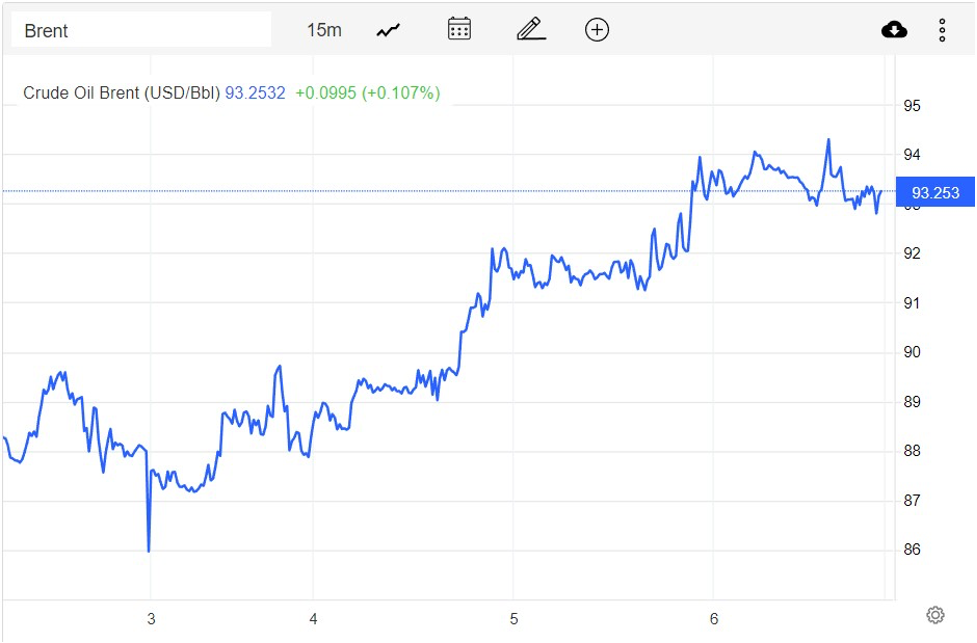Viewport: 977px width, 643px height.
Task: Click date label 6 on time axis
Action: [x=714, y=619]
